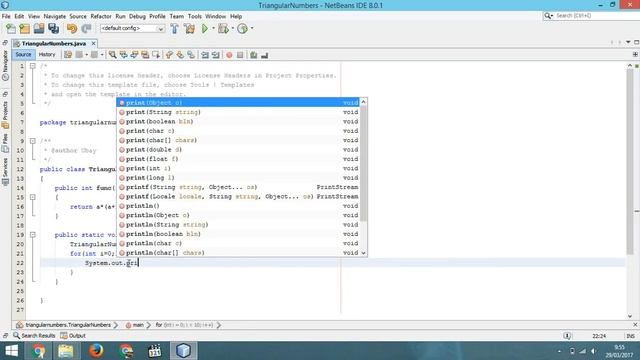The image size is (640, 360).
Task: Click the New File toolbar icon
Action: (x=11, y=29)
